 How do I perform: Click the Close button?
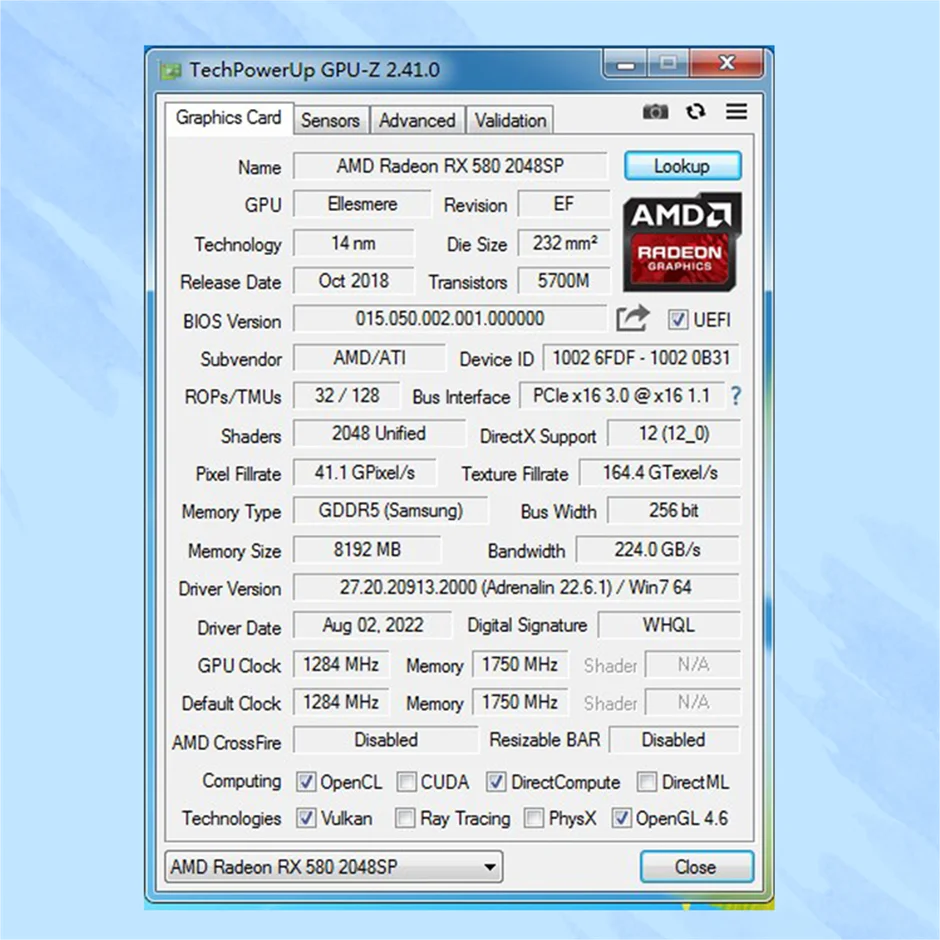(x=696, y=867)
